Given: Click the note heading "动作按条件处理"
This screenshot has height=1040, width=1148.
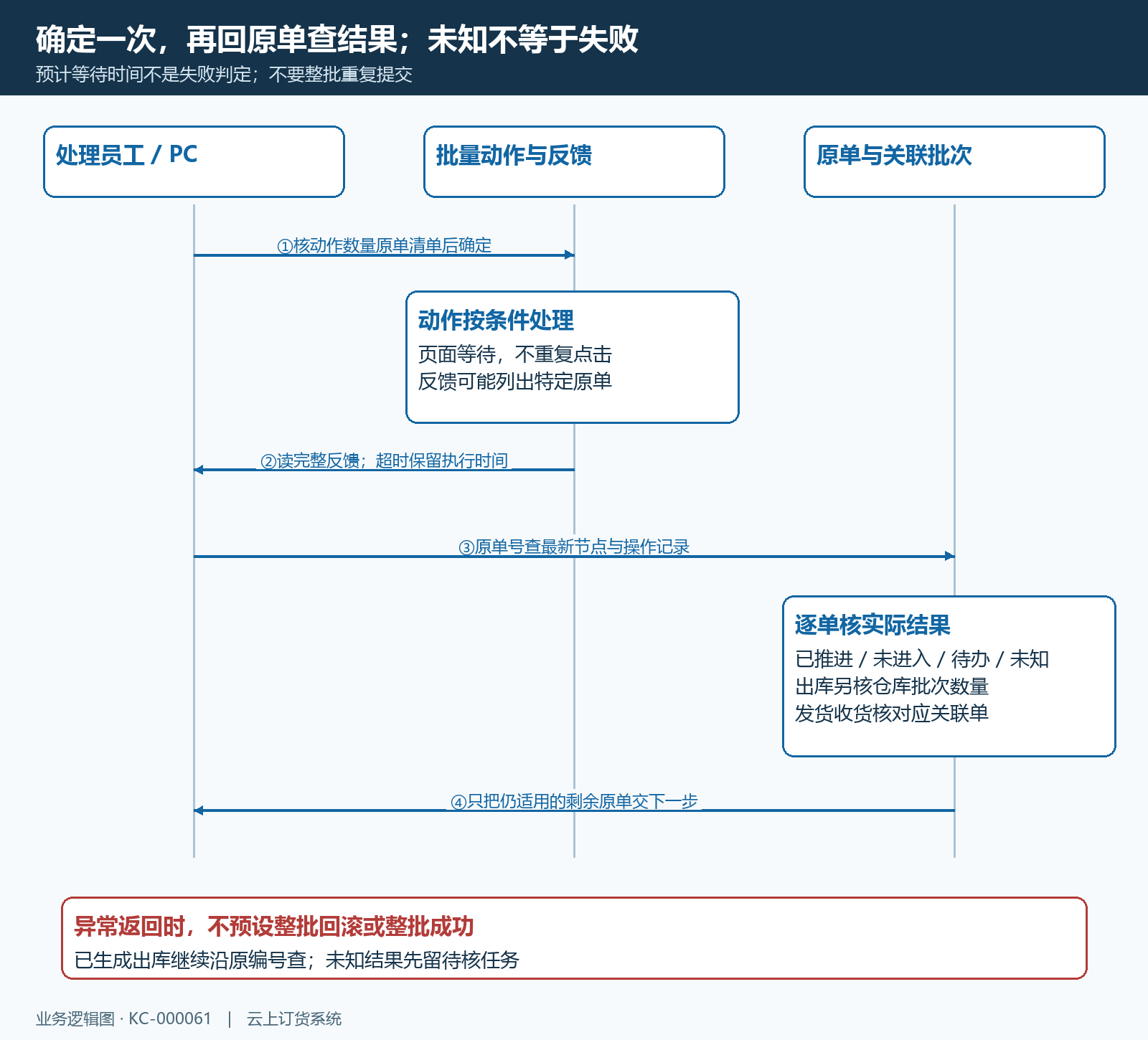Looking at the screenshot, I should click(496, 320).
